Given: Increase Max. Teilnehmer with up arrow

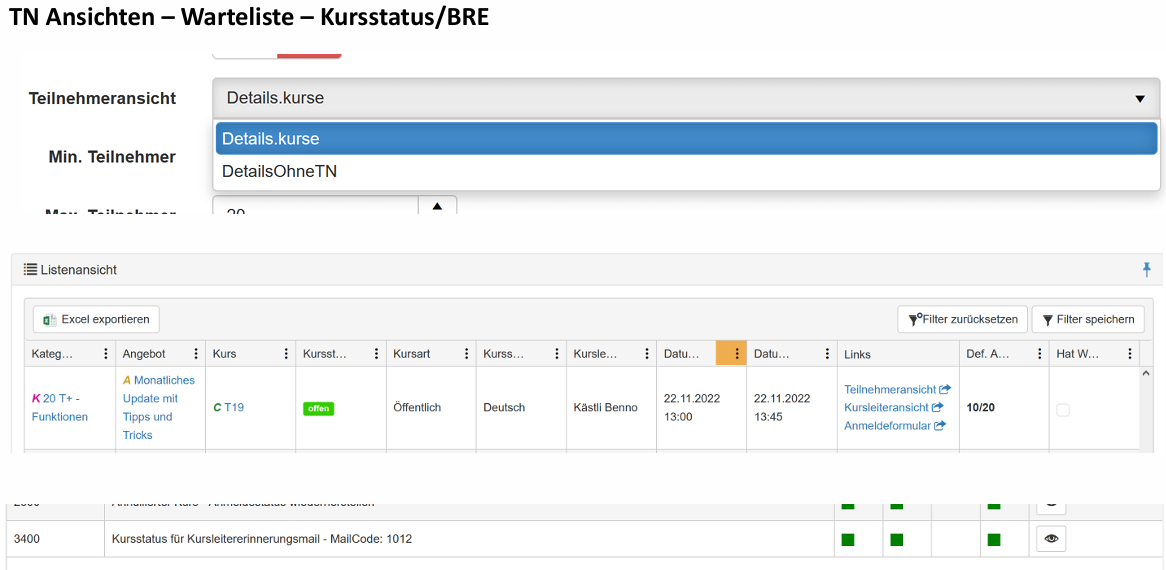Looking at the screenshot, I should [437, 206].
